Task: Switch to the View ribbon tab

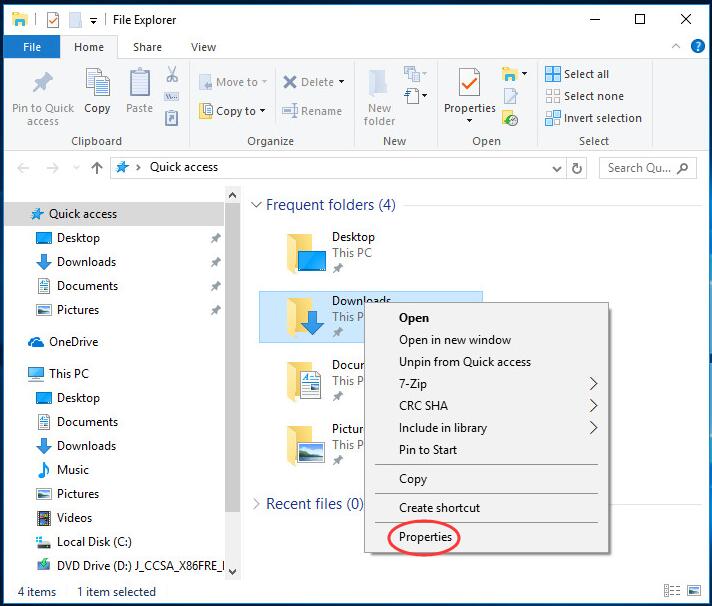Action: [203, 47]
